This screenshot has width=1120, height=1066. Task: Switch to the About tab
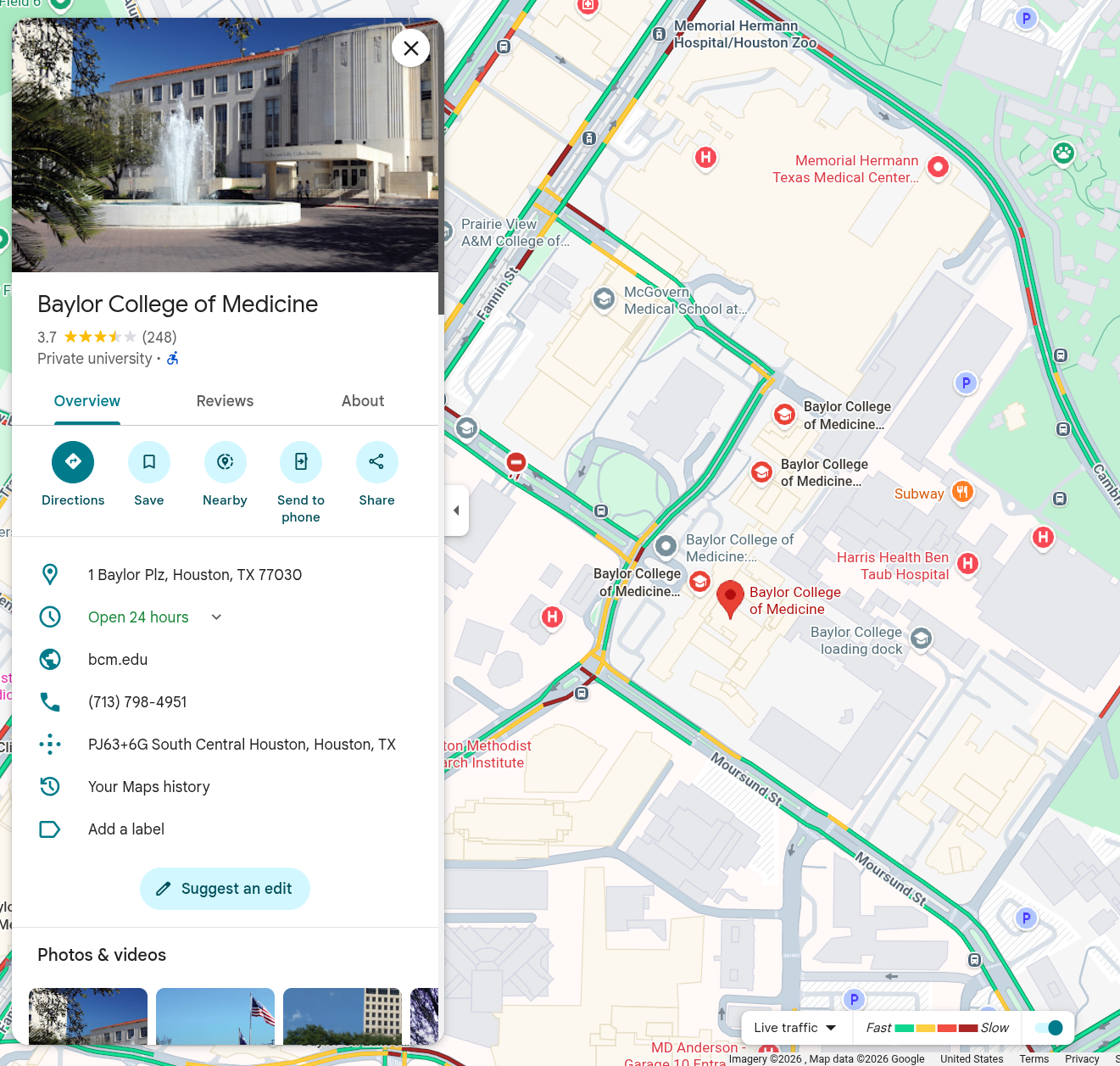coord(363,401)
